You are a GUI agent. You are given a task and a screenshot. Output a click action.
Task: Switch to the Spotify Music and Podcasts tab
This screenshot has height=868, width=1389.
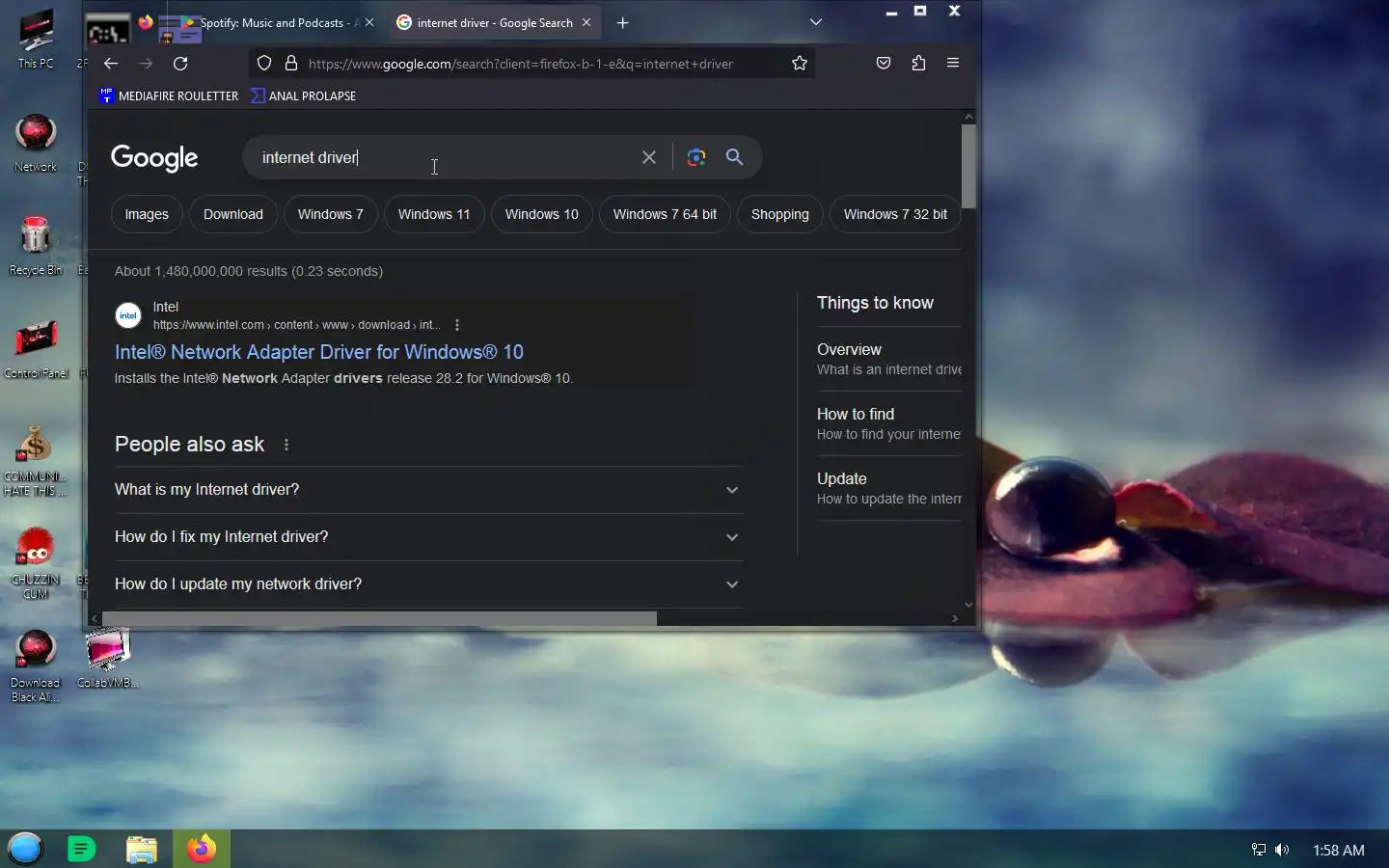tap(280, 22)
